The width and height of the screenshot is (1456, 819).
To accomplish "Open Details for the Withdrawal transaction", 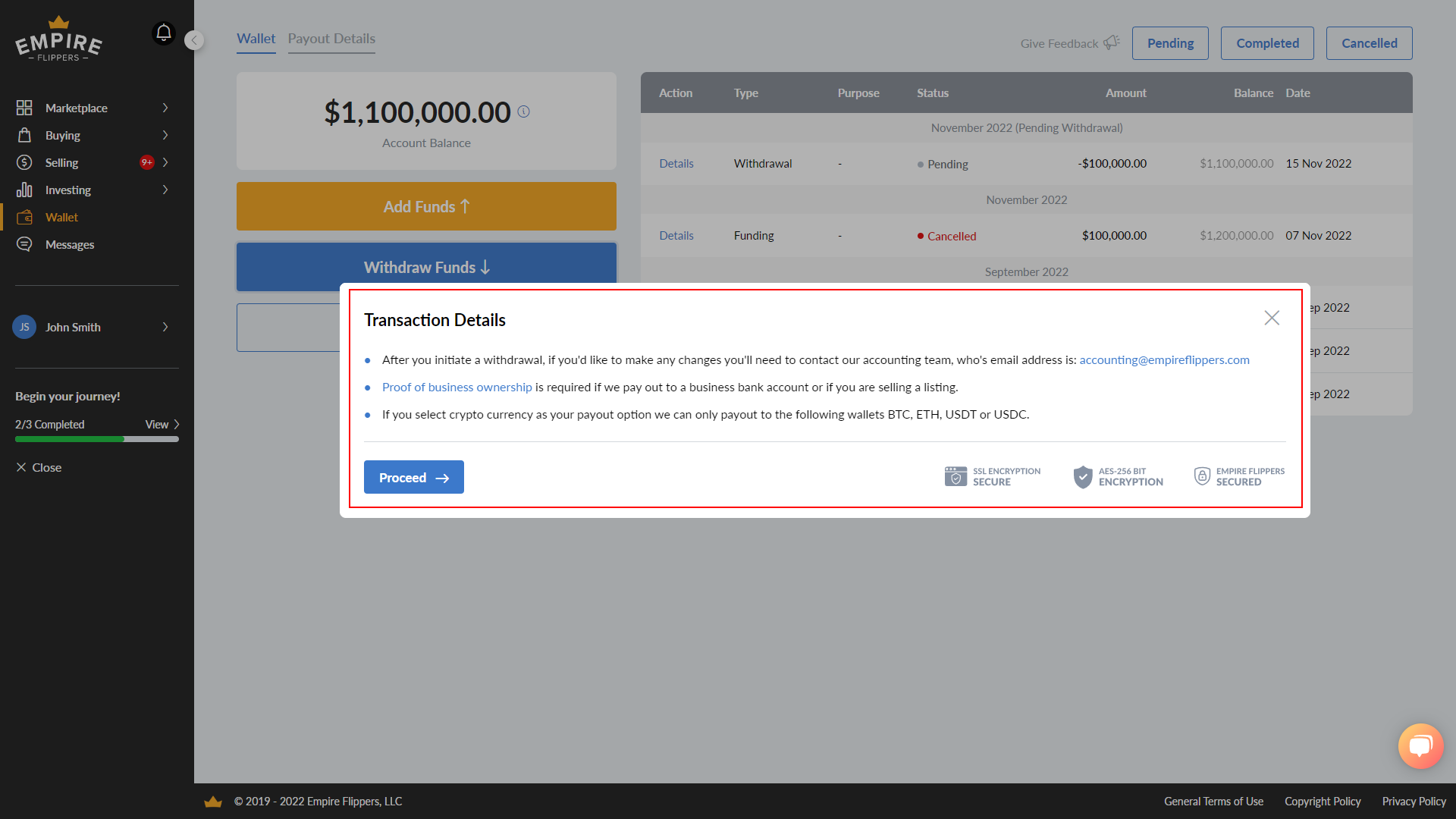I will pyautogui.click(x=676, y=163).
